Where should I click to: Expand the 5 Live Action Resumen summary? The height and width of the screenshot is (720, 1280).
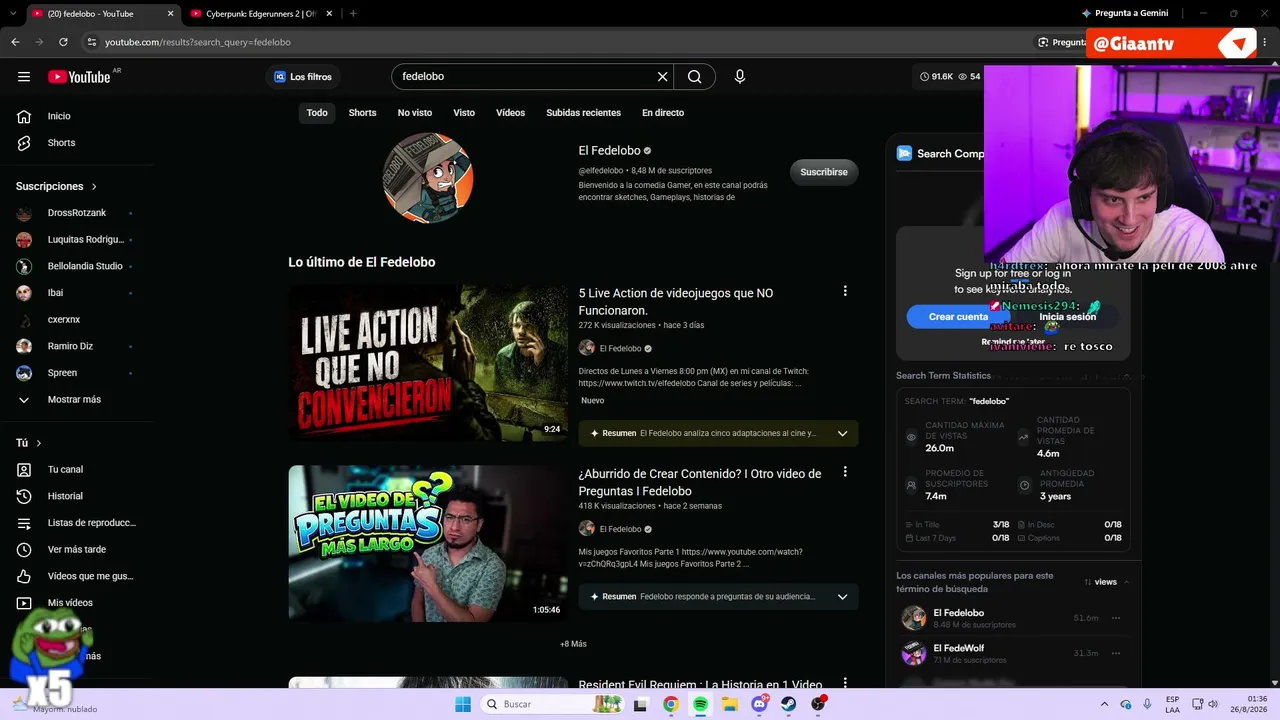[x=842, y=433]
